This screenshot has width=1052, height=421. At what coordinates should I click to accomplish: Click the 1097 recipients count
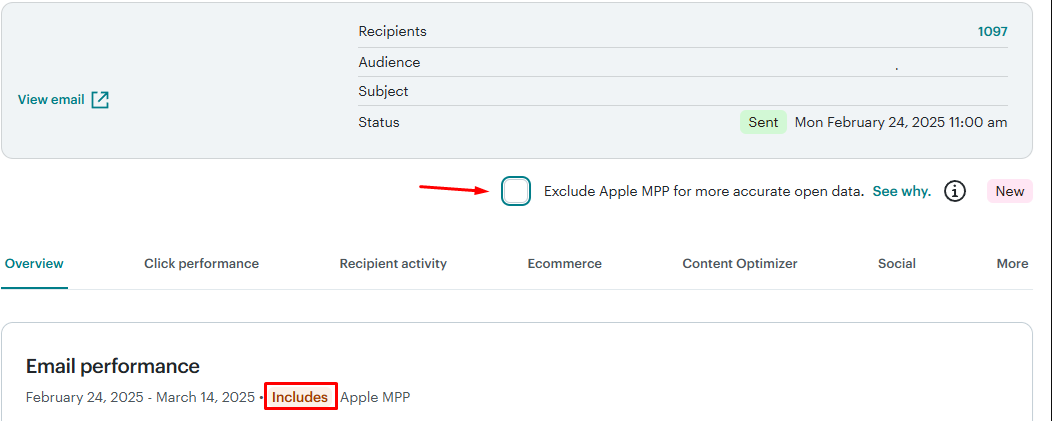click(992, 32)
